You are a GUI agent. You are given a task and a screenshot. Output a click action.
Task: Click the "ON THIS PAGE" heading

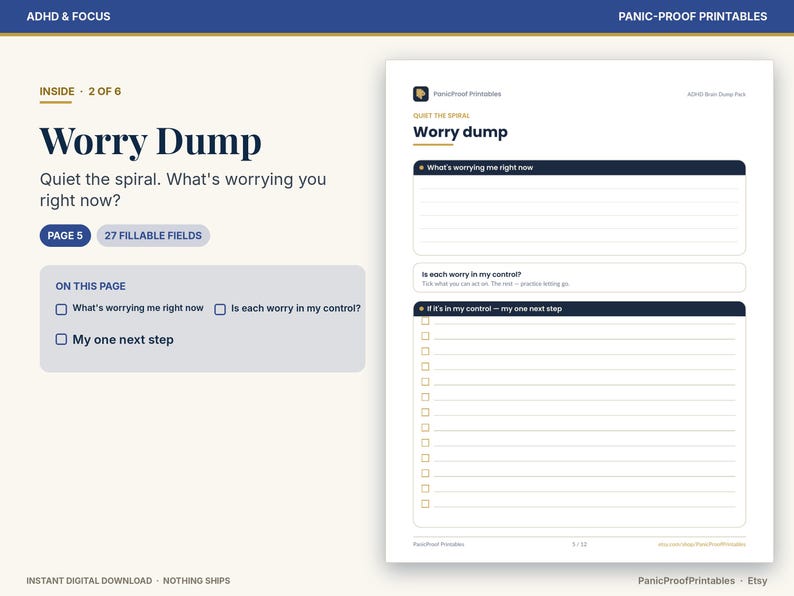pos(91,286)
